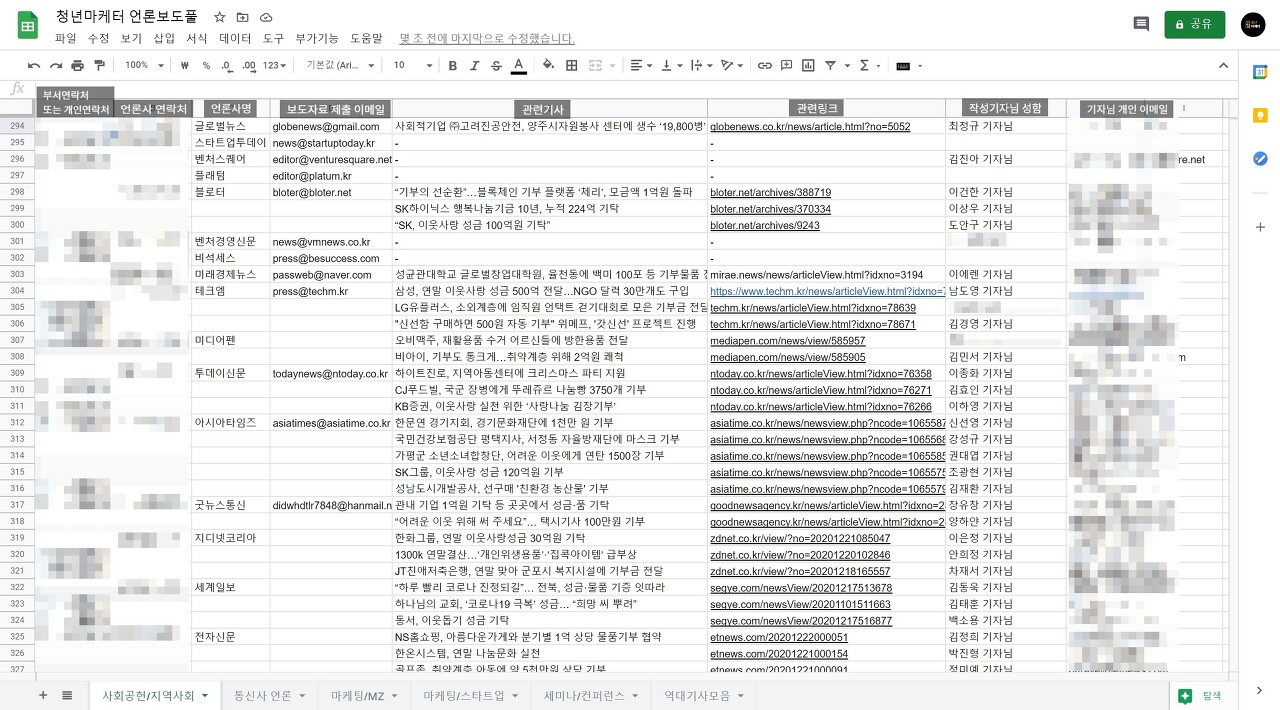This screenshot has height=710, width=1280.
Task: Click the add sheet plus button
Action: pos(42,695)
